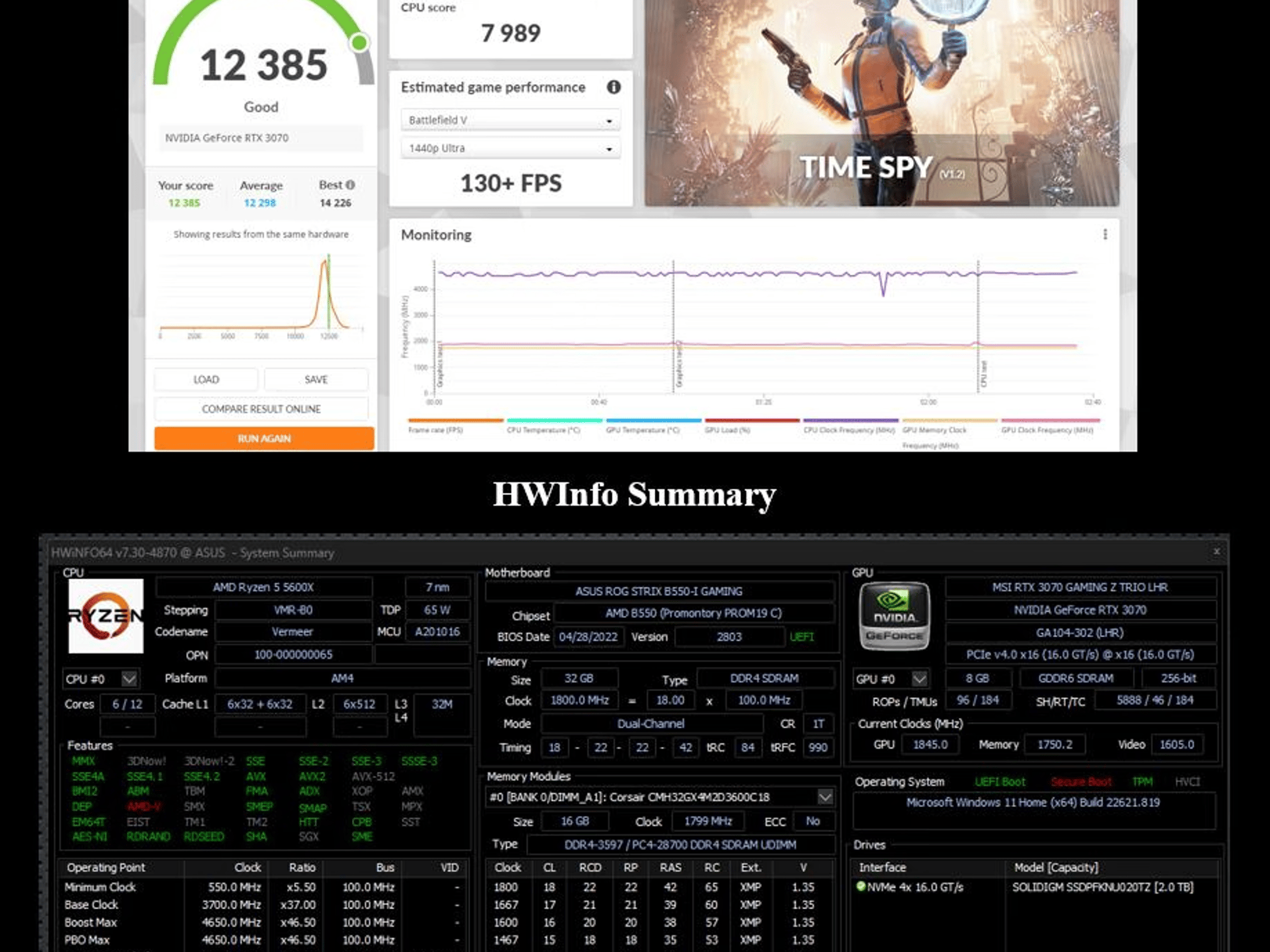Image resolution: width=1270 pixels, height=952 pixels.
Task: Click the LOAD button
Action: point(206,379)
